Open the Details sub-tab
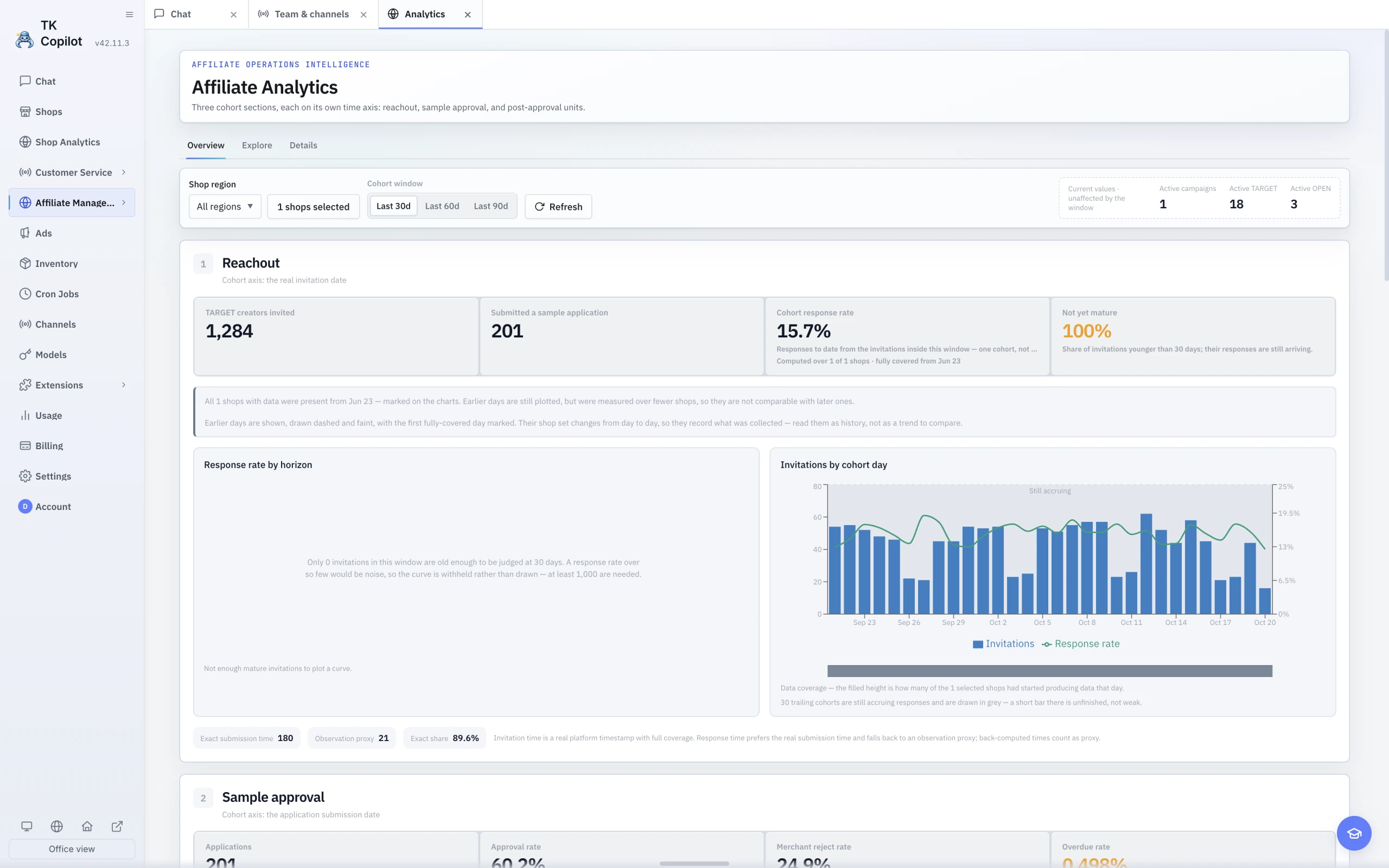The image size is (1389, 868). (303, 146)
